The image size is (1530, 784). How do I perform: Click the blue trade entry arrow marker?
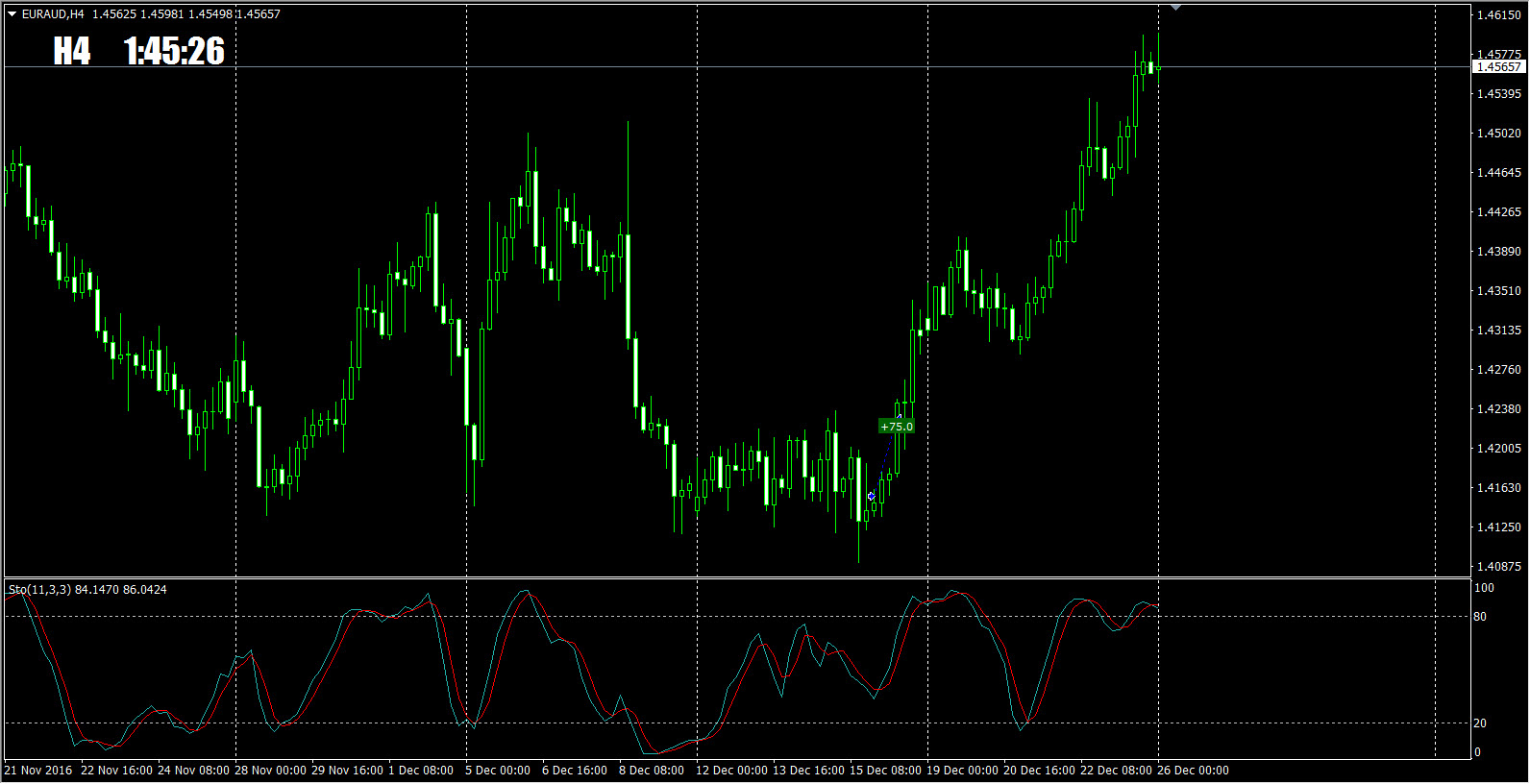click(871, 497)
